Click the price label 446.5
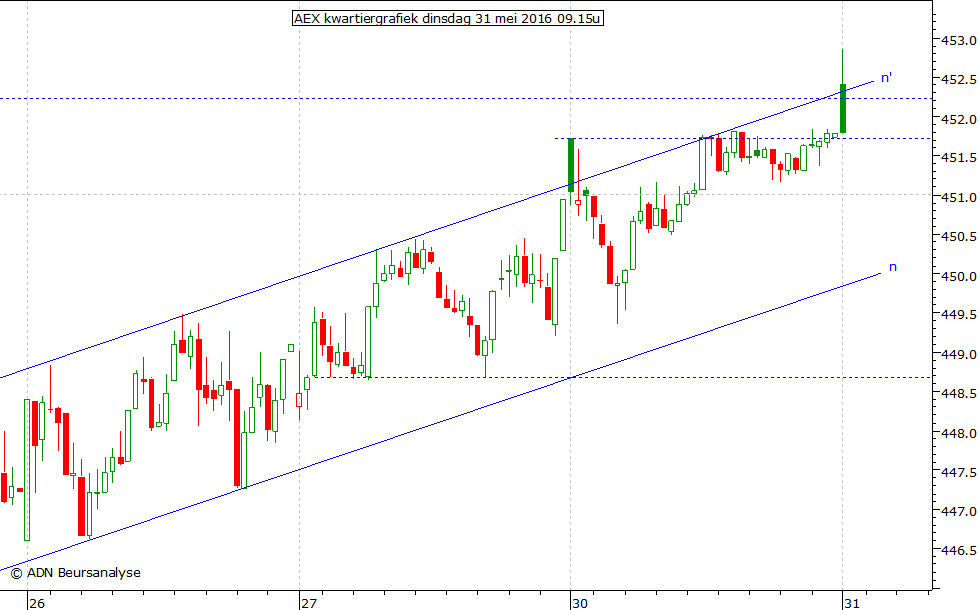 (x=959, y=551)
